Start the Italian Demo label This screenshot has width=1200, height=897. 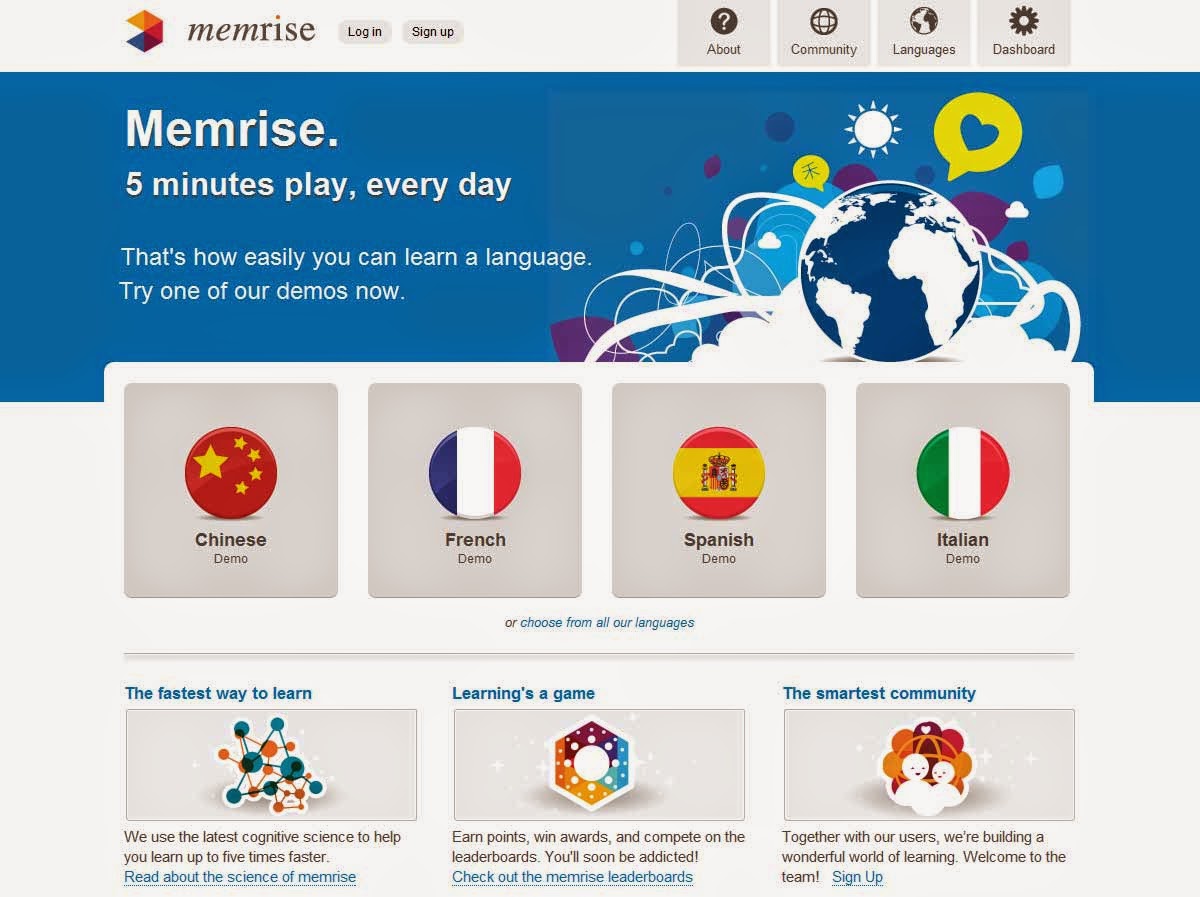click(x=963, y=559)
